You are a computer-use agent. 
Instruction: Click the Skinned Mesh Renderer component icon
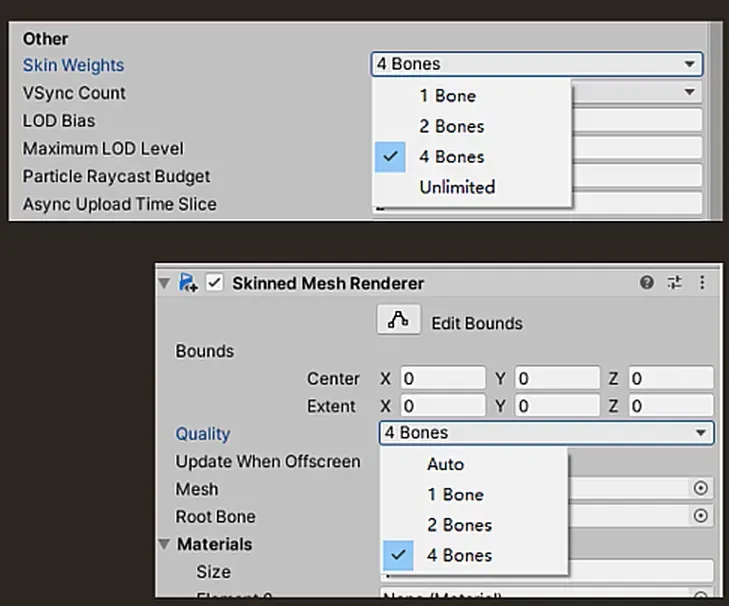pos(188,283)
